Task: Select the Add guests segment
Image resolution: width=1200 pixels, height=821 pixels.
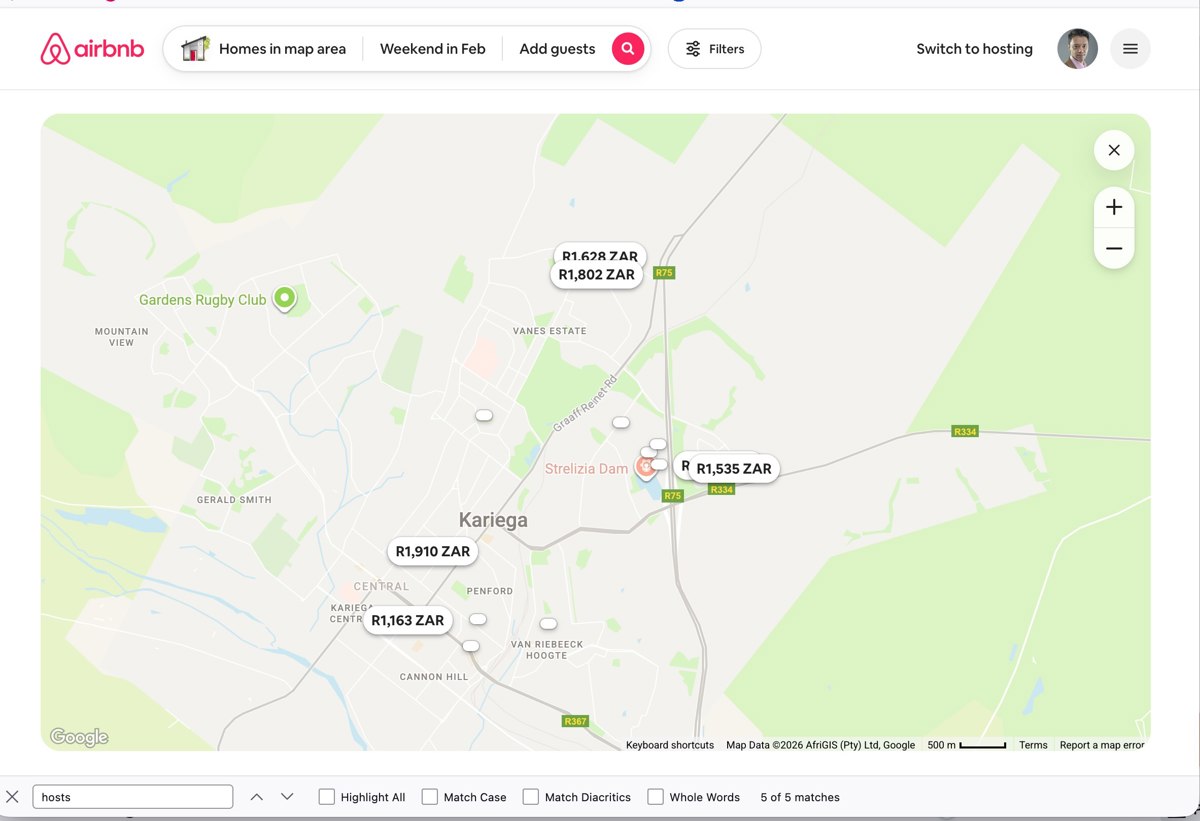Action: tap(557, 49)
